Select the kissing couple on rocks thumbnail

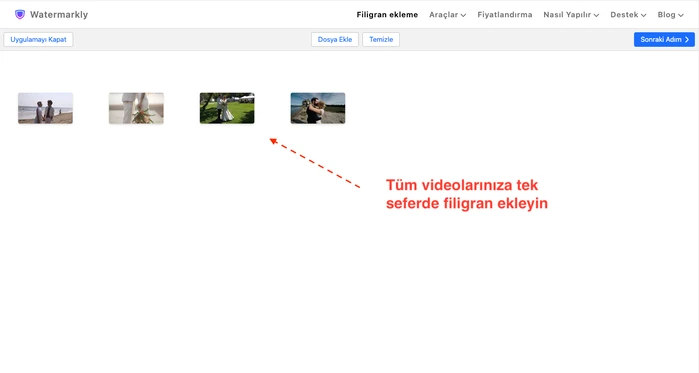(318, 108)
